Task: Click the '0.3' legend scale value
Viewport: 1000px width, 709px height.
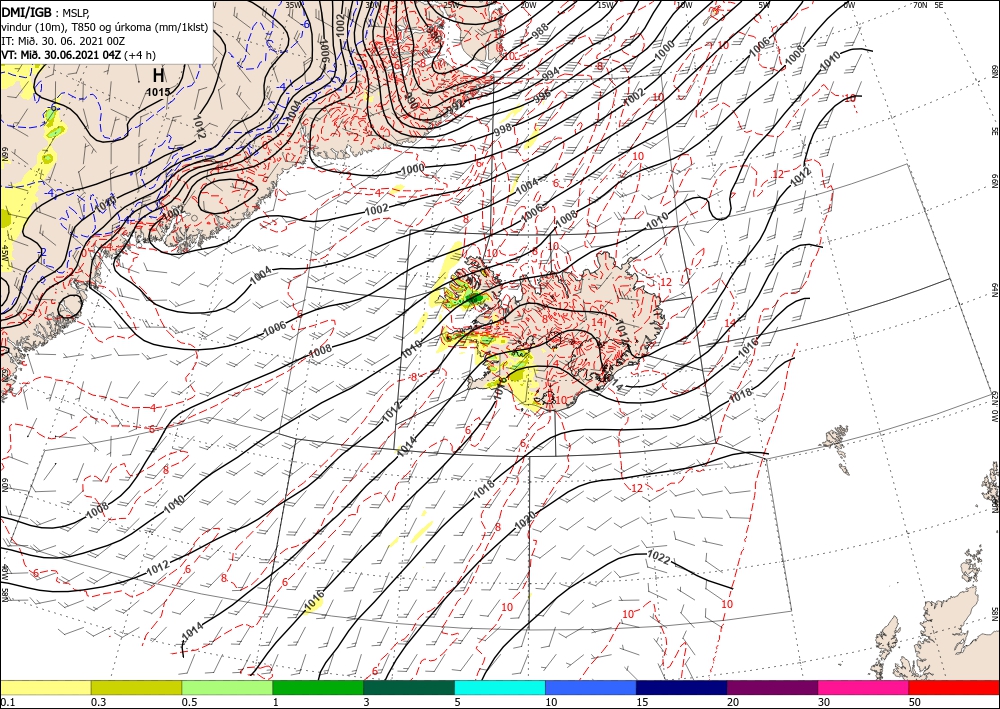Action: pyautogui.click(x=98, y=702)
